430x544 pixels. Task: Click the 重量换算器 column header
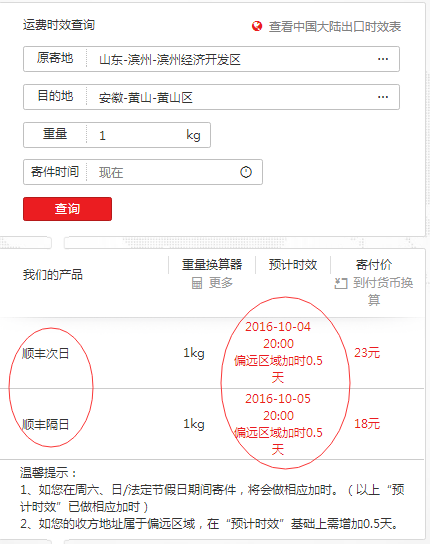pyautogui.click(x=212, y=265)
